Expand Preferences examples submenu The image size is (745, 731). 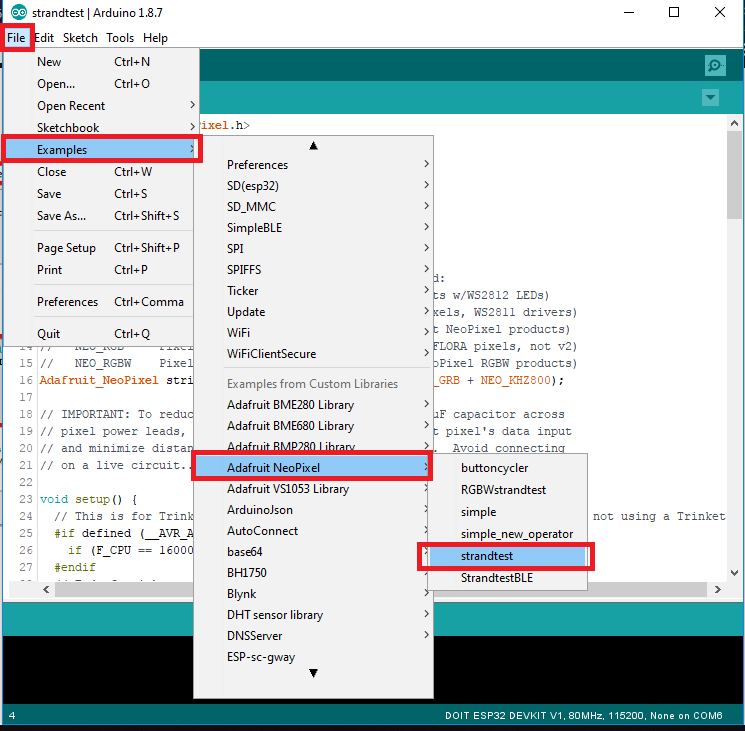[x=313, y=164]
